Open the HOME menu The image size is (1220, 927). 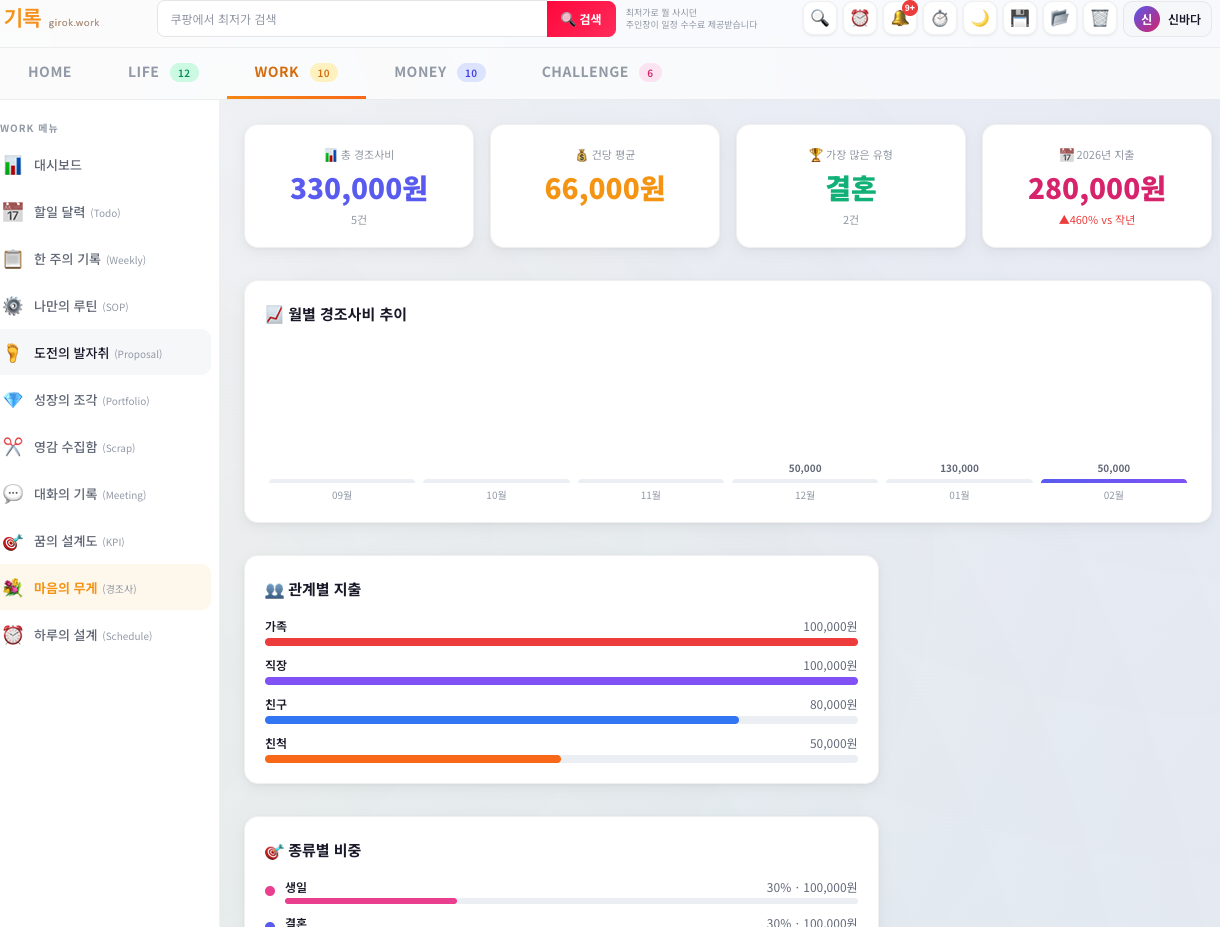(47, 71)
